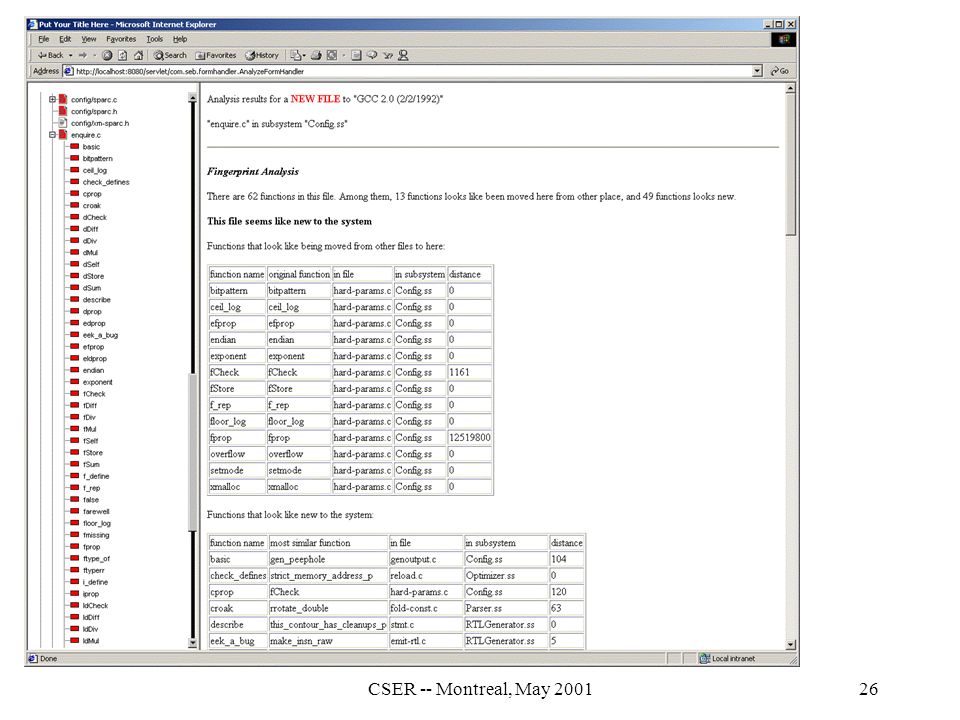Click the Edit page toolbar icon
The height and width of the screenshot is (720, 960).
click(x=332, y=55)
